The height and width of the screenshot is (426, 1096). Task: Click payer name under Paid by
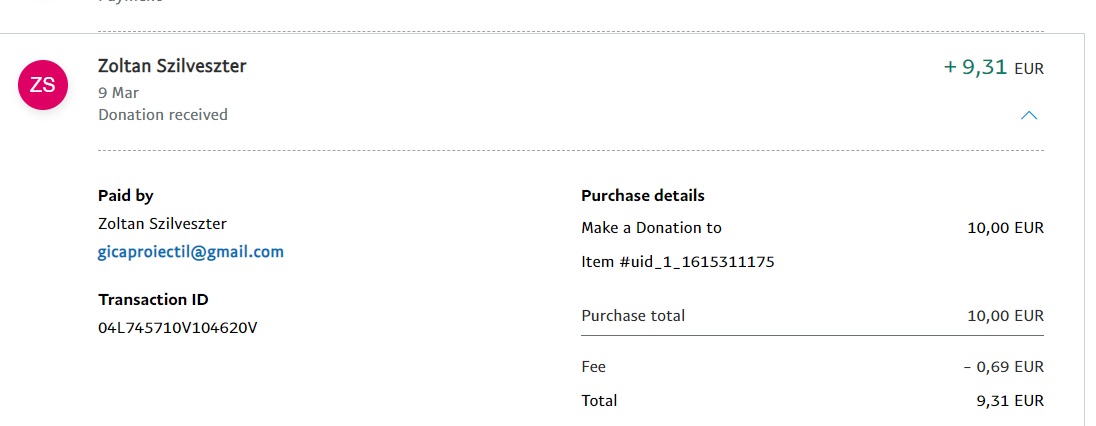coord(163,223)
